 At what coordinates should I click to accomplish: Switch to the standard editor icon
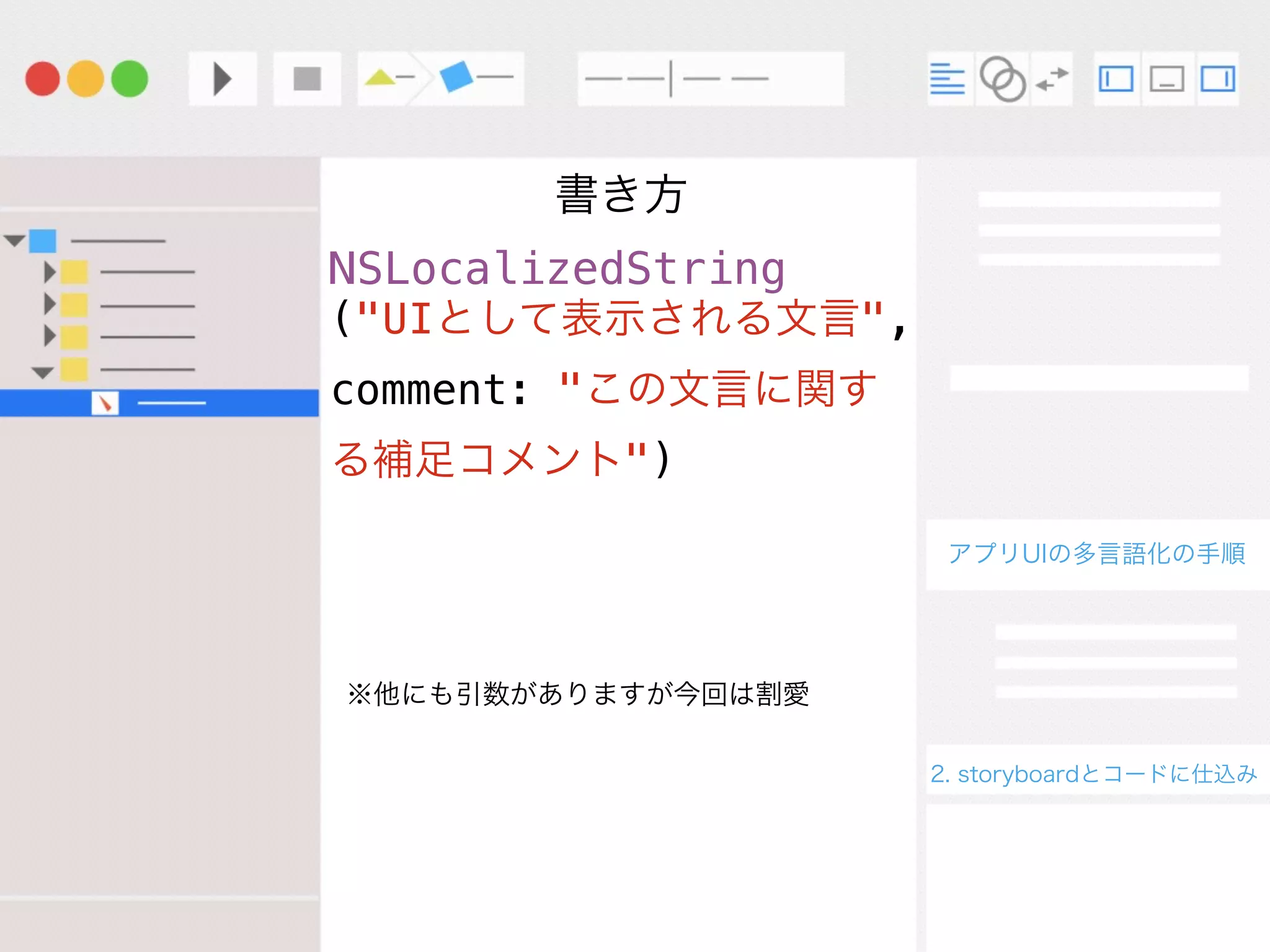948,79
